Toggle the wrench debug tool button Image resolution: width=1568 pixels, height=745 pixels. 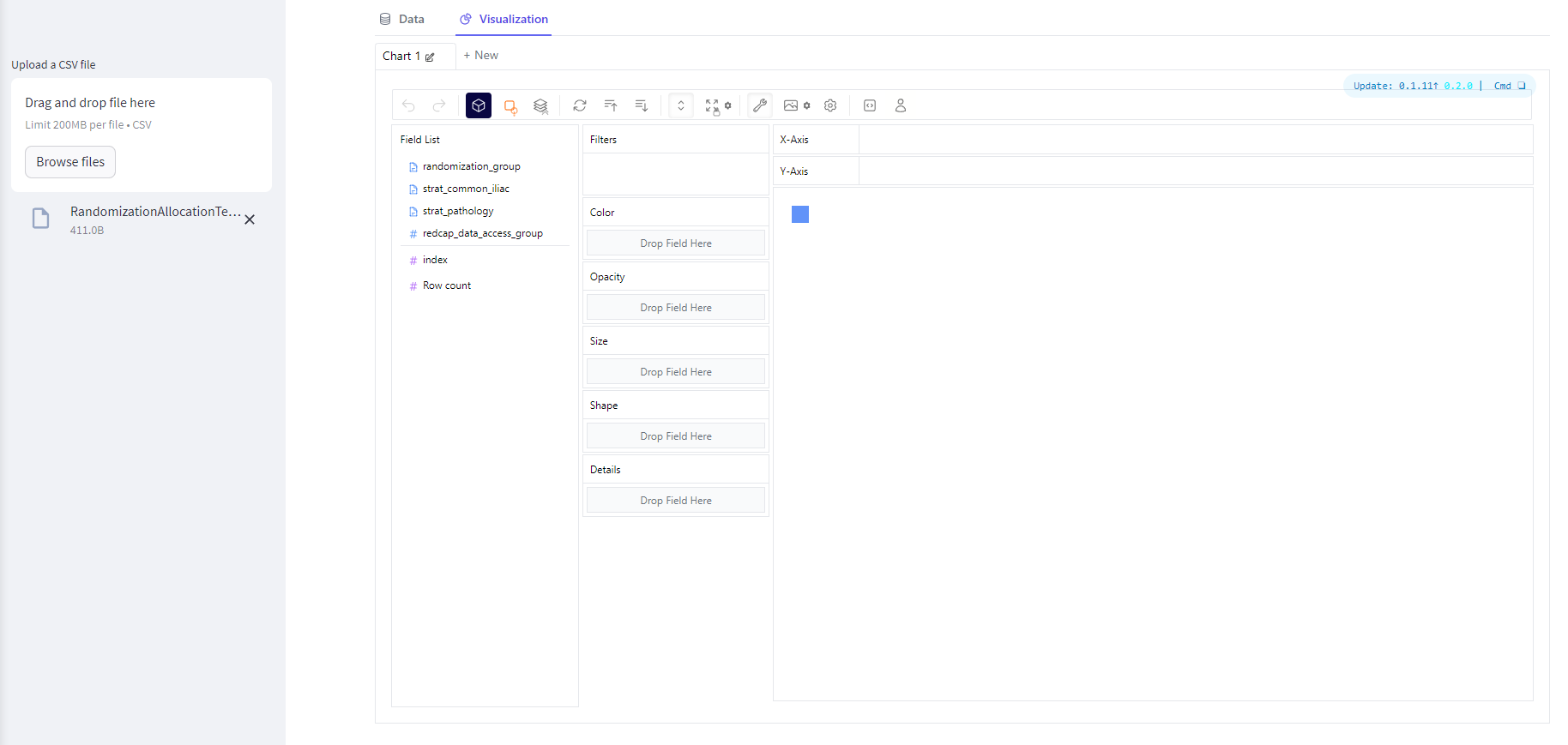tap(760, 105)
